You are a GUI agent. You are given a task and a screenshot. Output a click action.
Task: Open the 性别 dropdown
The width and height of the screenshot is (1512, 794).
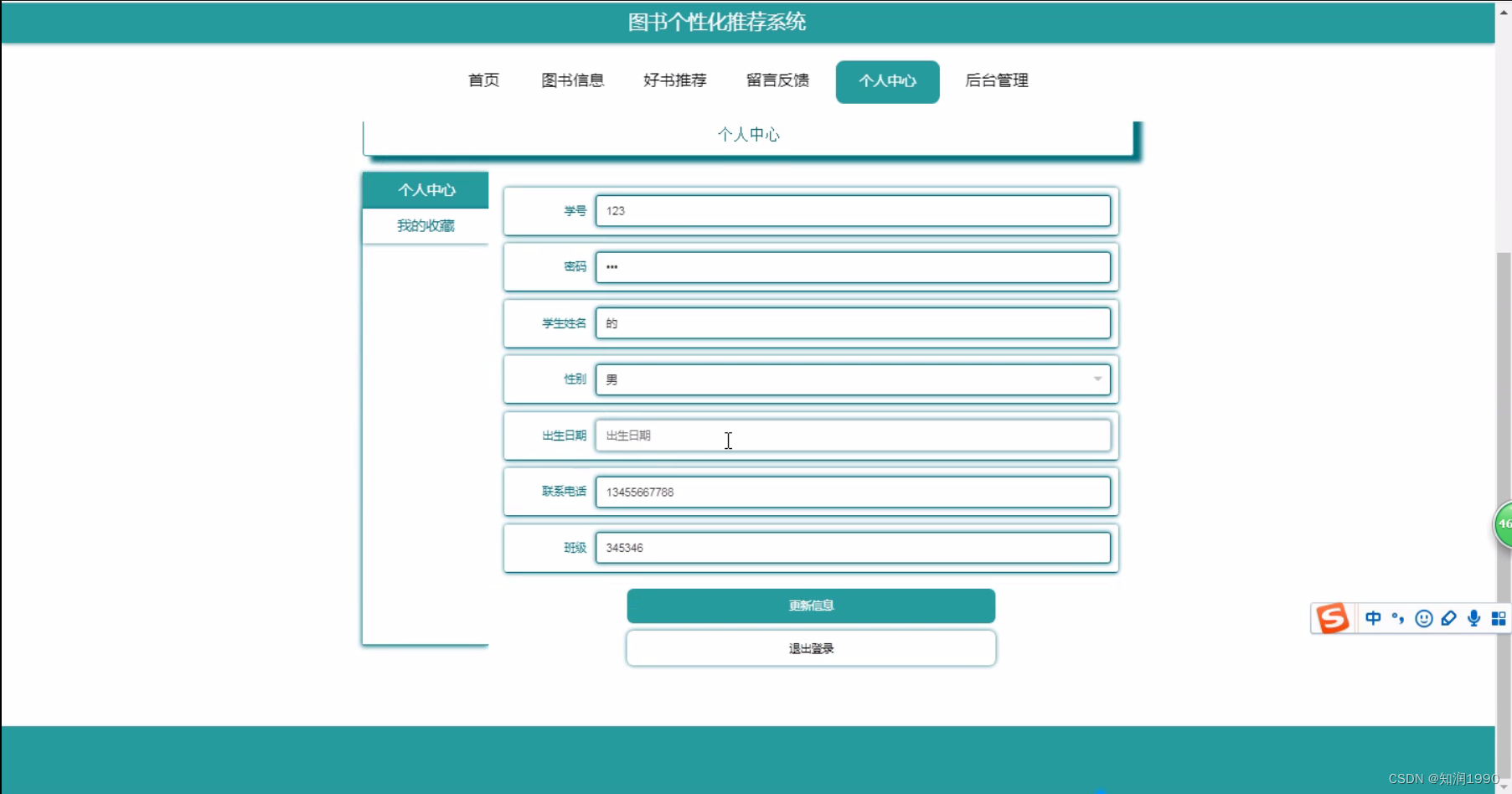853,379
